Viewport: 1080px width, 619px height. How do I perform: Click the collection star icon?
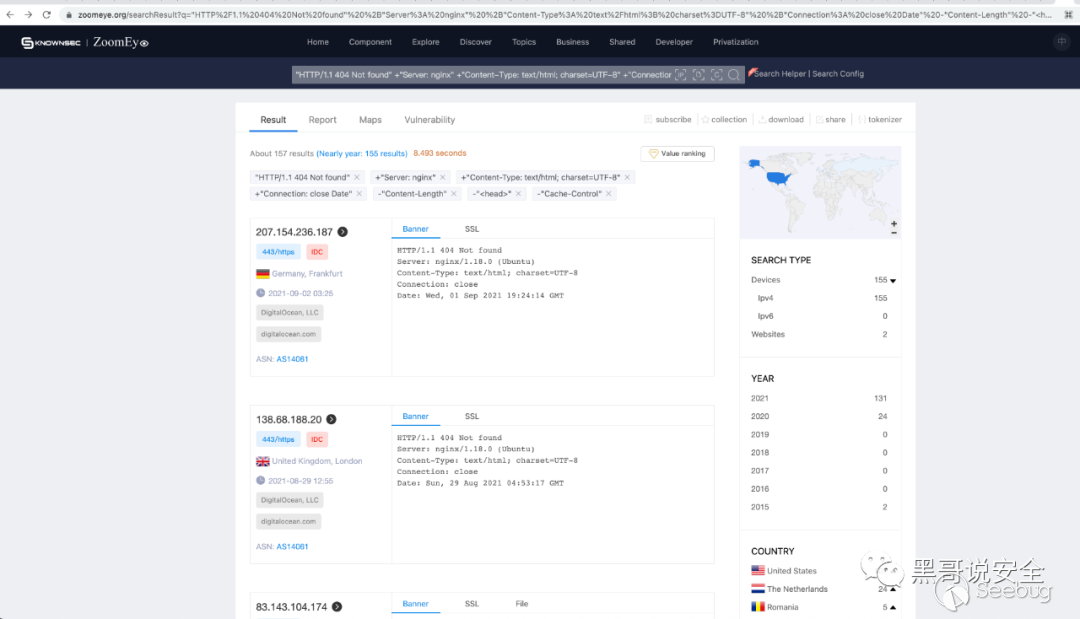[x=705, y=120]
